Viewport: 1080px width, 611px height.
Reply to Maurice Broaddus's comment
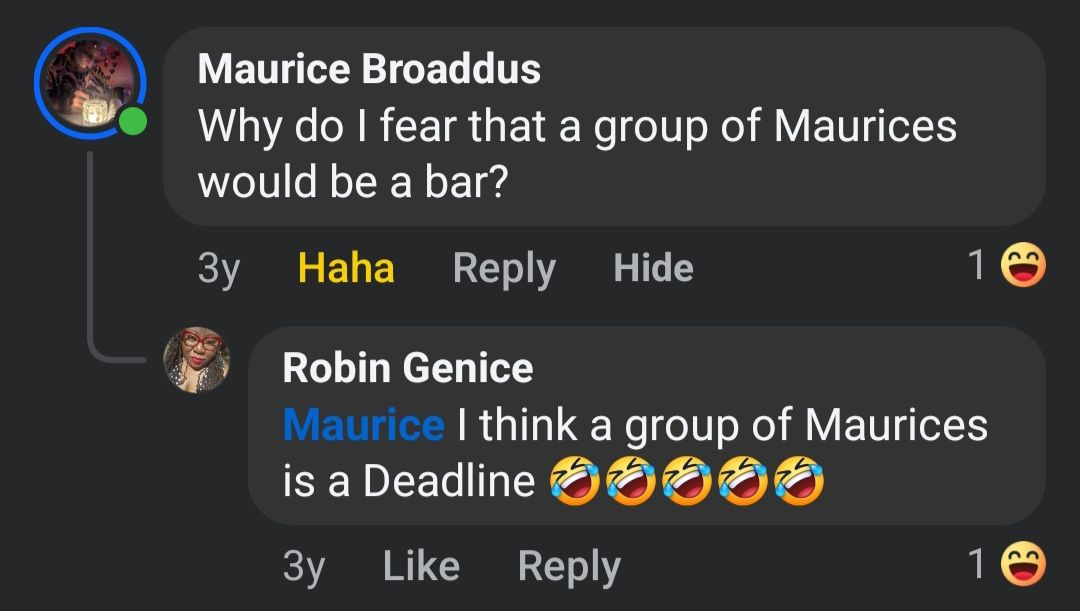(x=503, y=268)
